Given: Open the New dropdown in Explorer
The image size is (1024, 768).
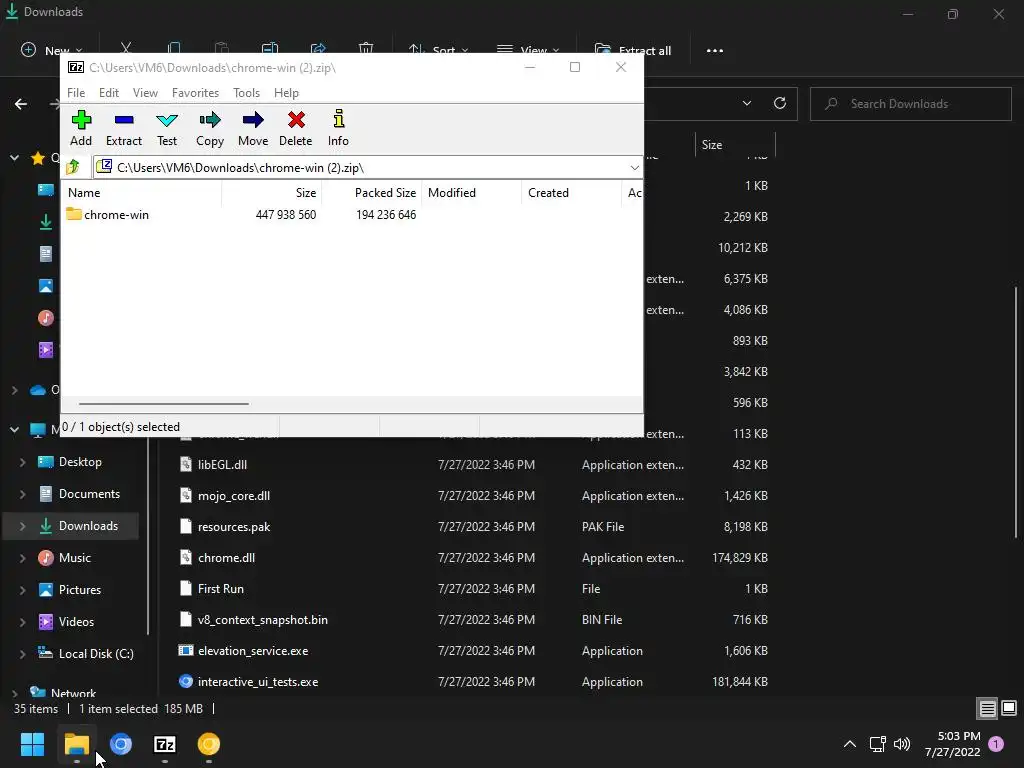Looking at the screenshot, I should pyautogui.click(x=52, y=50).
